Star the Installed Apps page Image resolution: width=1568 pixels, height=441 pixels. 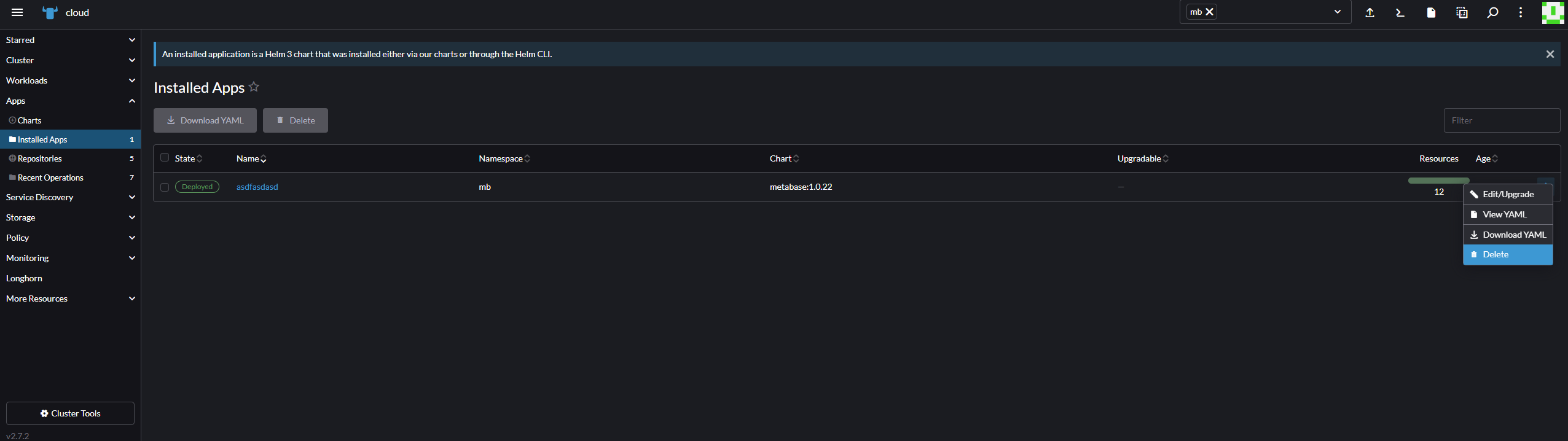click(254, 87)
